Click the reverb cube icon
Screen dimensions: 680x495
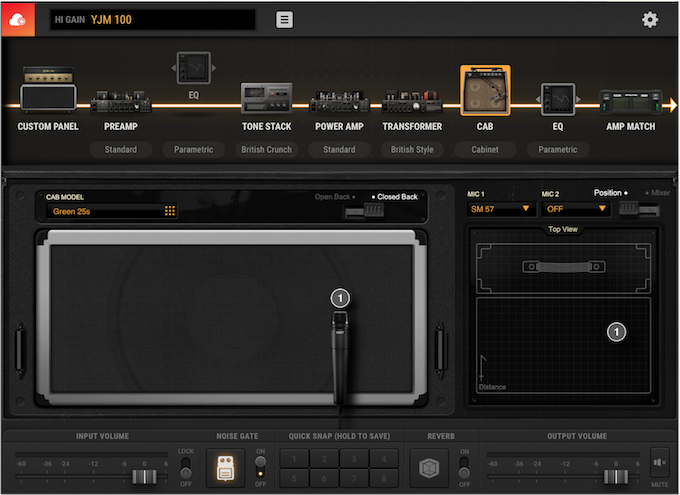(429, 468)
